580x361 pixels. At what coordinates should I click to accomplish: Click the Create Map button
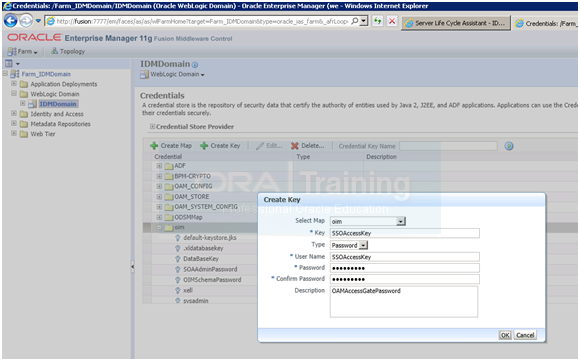tap(171, 146)
